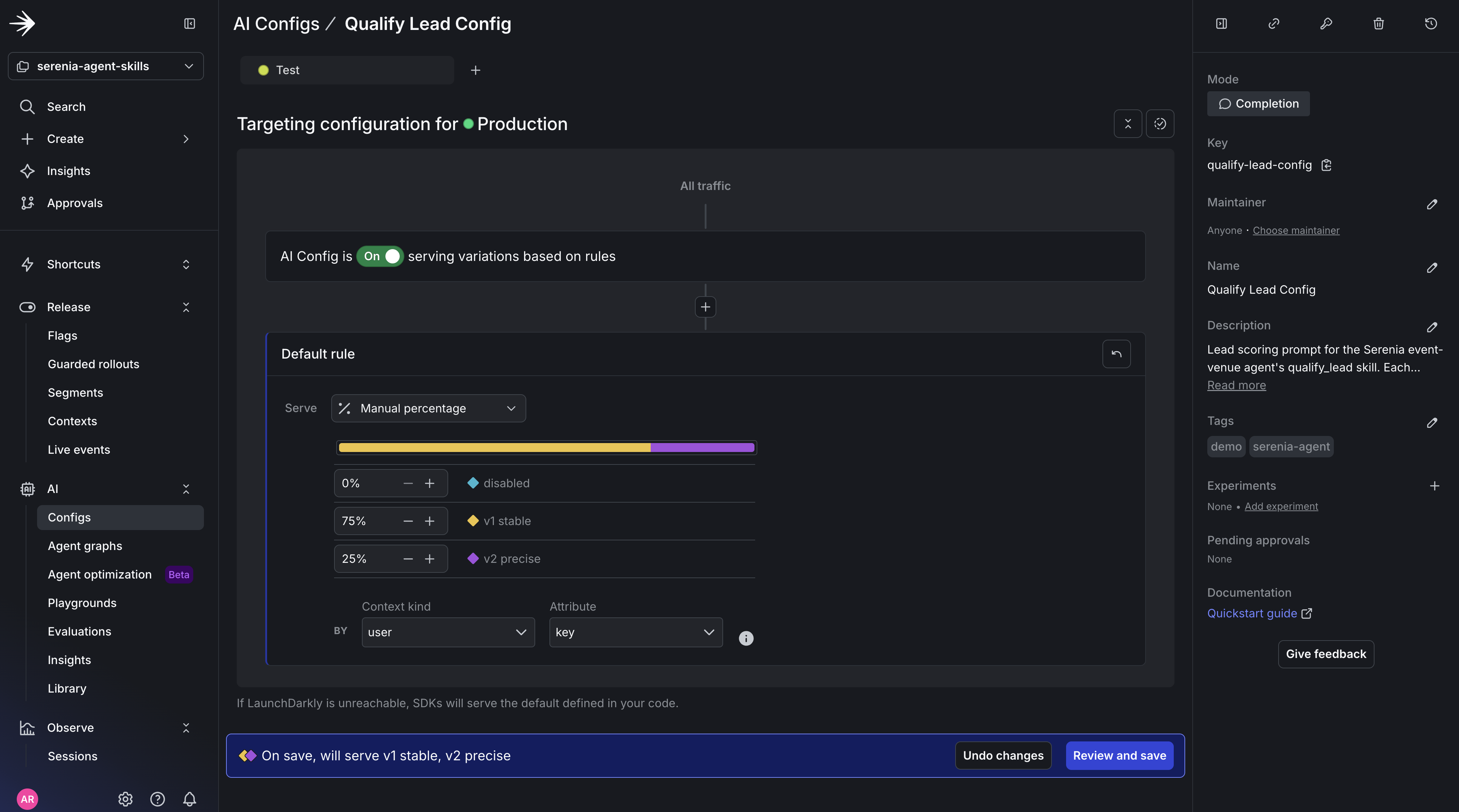Viewport: 1459px width, 812px height.
Task: Click Add experiment link
Action: pyautogui.click(x=1281, y=506)
